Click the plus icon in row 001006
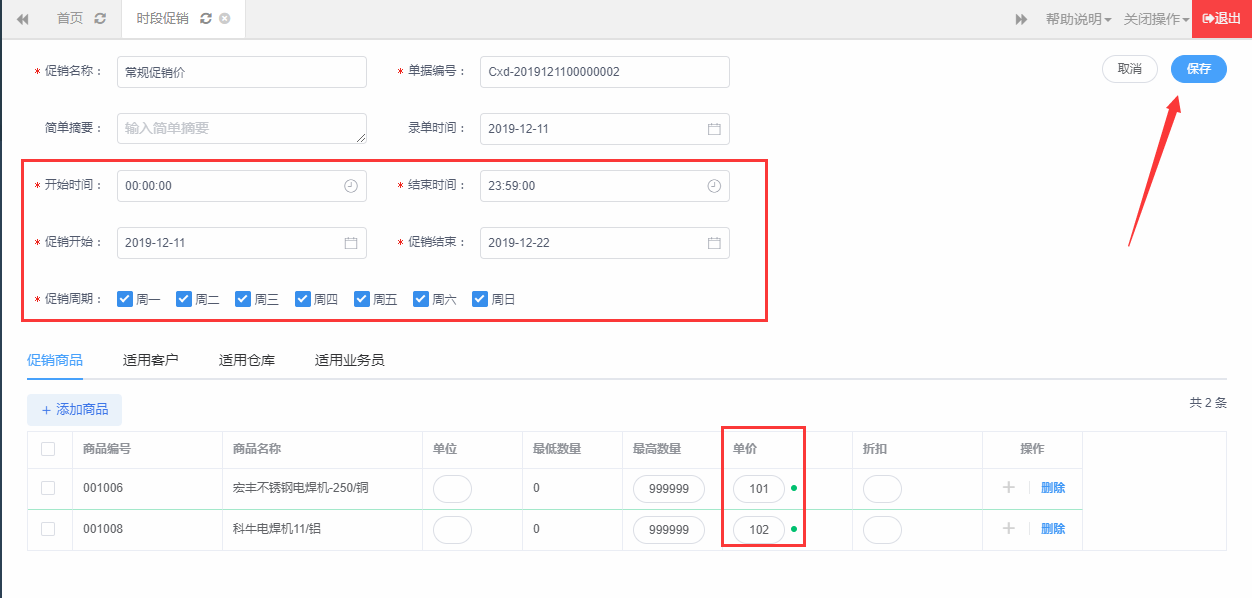 click(1008, 487)
